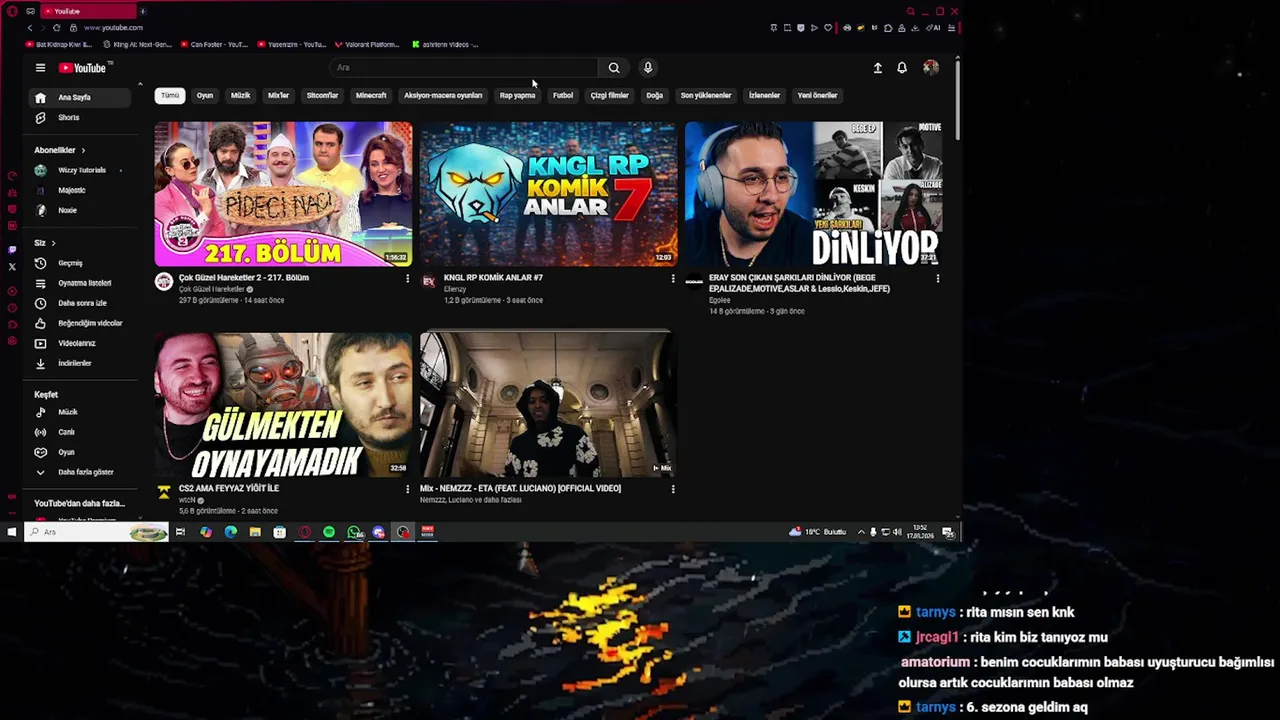Start voice search with the microphone
Viewport: 1280px width, 720px height.
pyautogui.click(x=648, y=68)
